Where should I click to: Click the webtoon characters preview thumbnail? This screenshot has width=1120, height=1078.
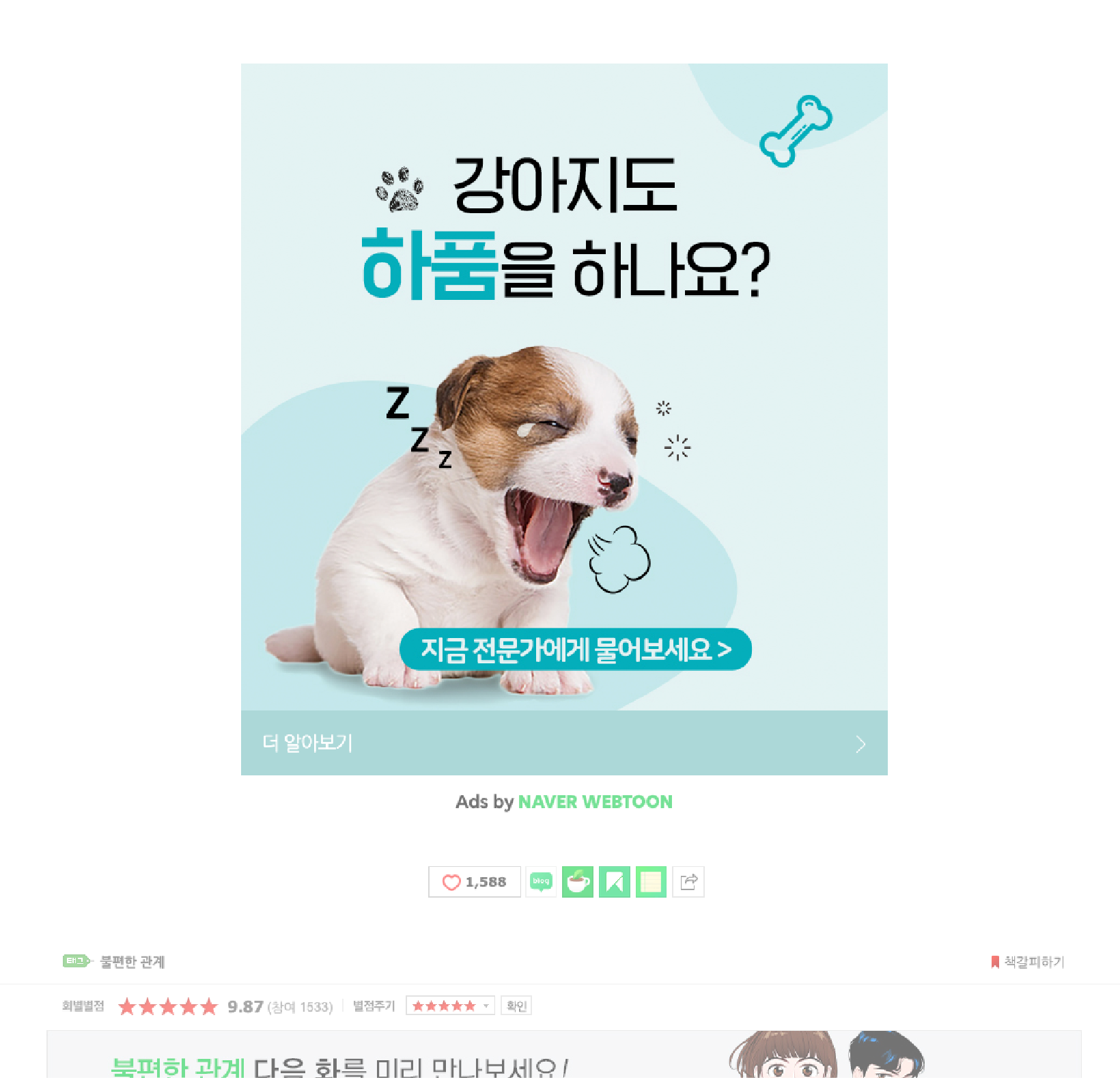click(826, 1055)
